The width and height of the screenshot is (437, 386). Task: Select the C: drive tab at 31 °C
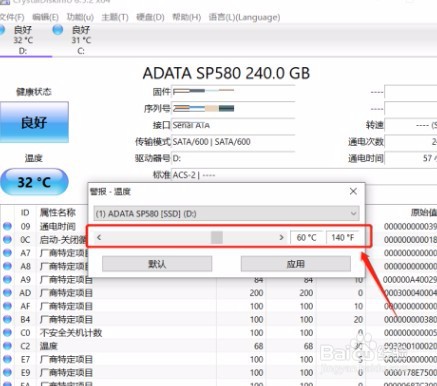click(x=81, y=40)
